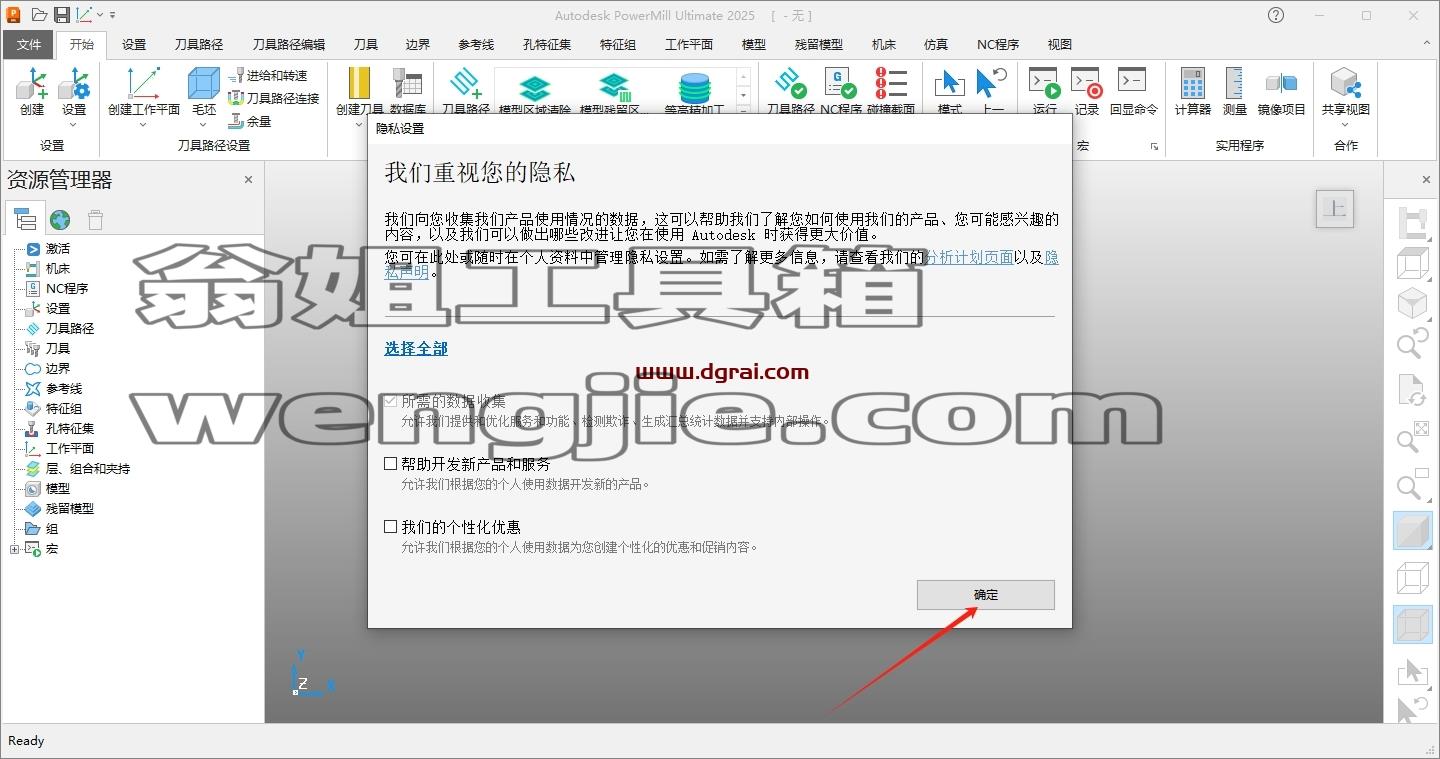Open quick access toolbar customize dropdown

tap(113, 15)
